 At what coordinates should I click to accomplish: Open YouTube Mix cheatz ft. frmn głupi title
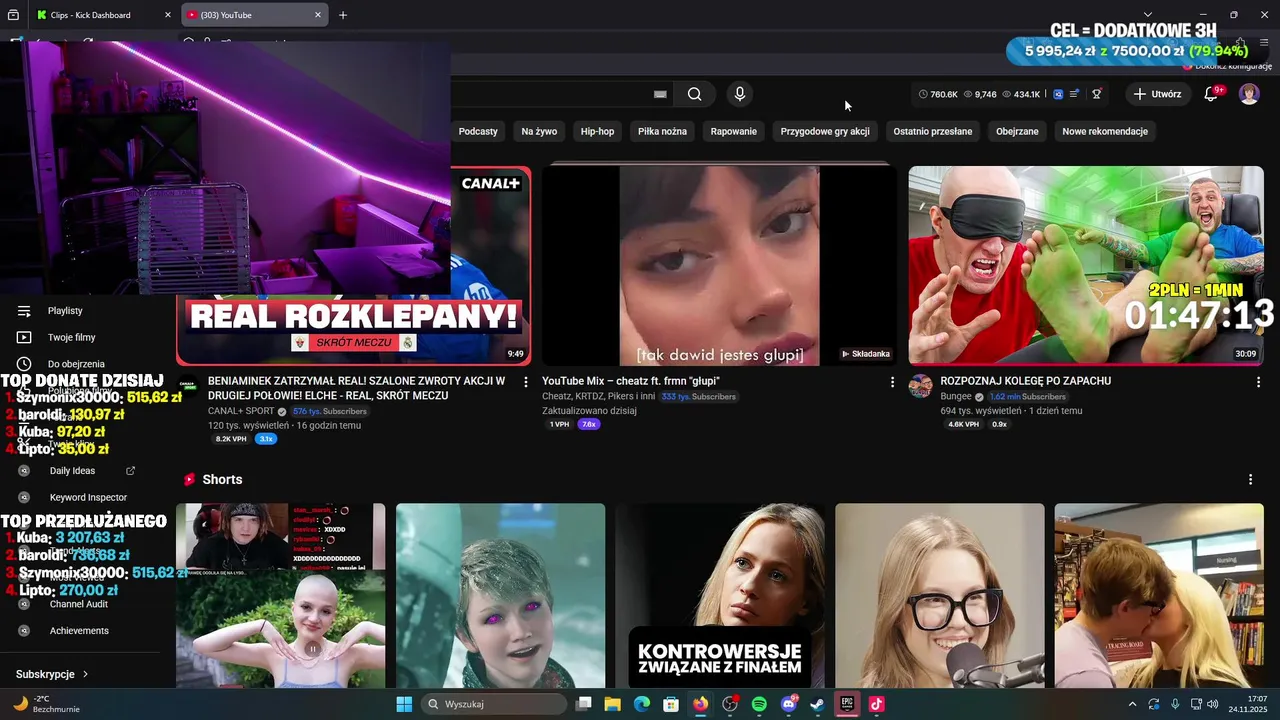631,381
